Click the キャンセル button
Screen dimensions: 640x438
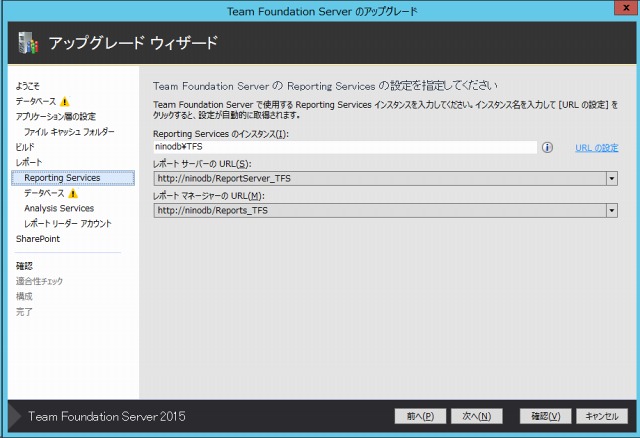point(602,416)
